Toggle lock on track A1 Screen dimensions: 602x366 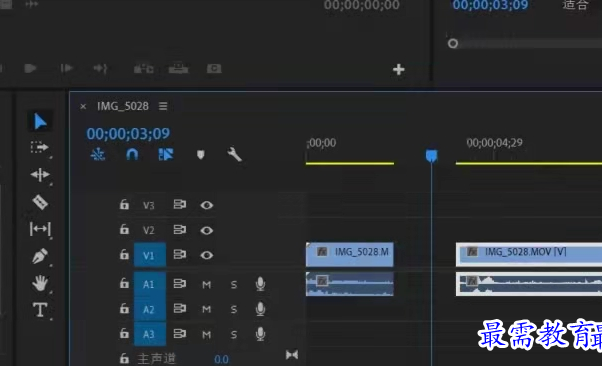(x=124, y=283)
